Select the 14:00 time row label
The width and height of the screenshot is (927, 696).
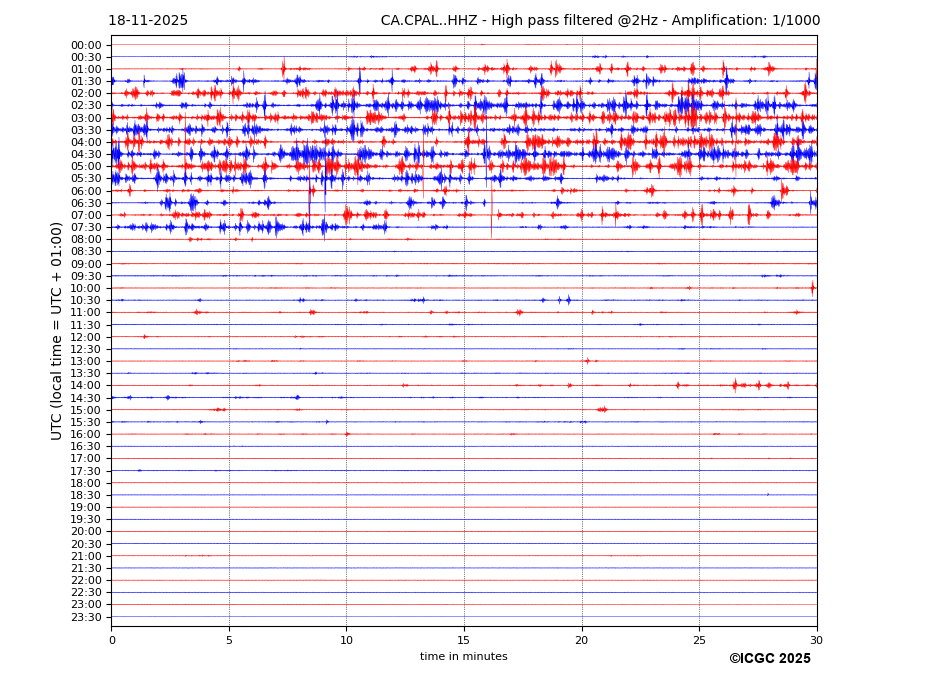86,386
